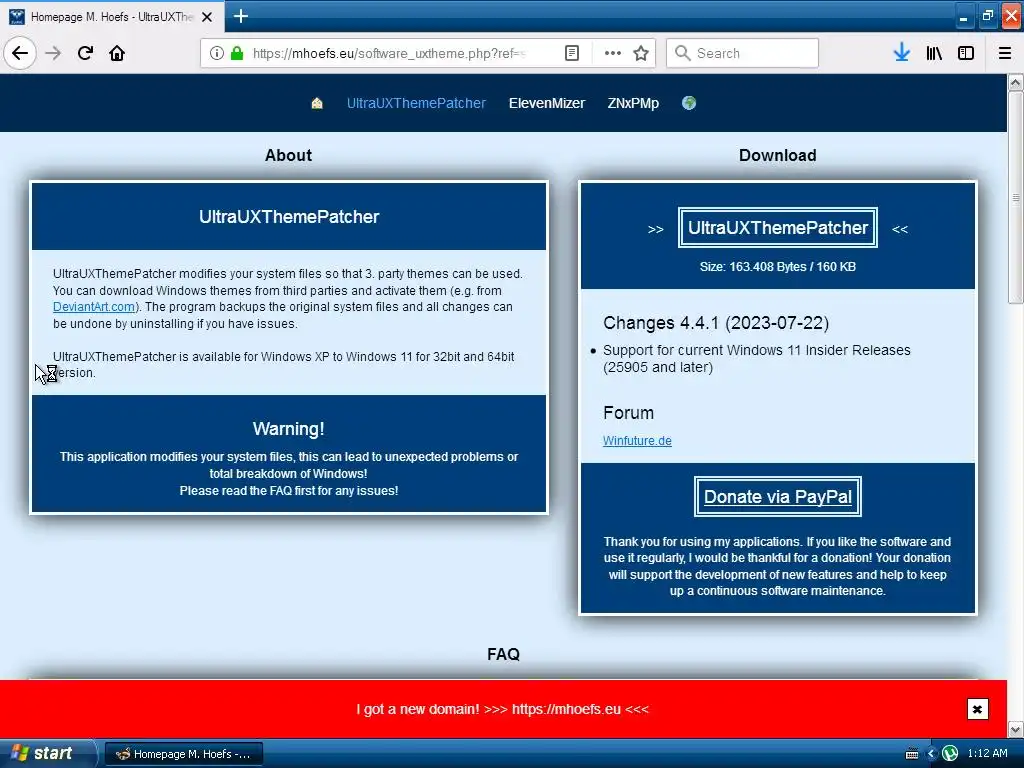
Task: Open the Winfuture.de forum link
Action: tap(637, 441)
